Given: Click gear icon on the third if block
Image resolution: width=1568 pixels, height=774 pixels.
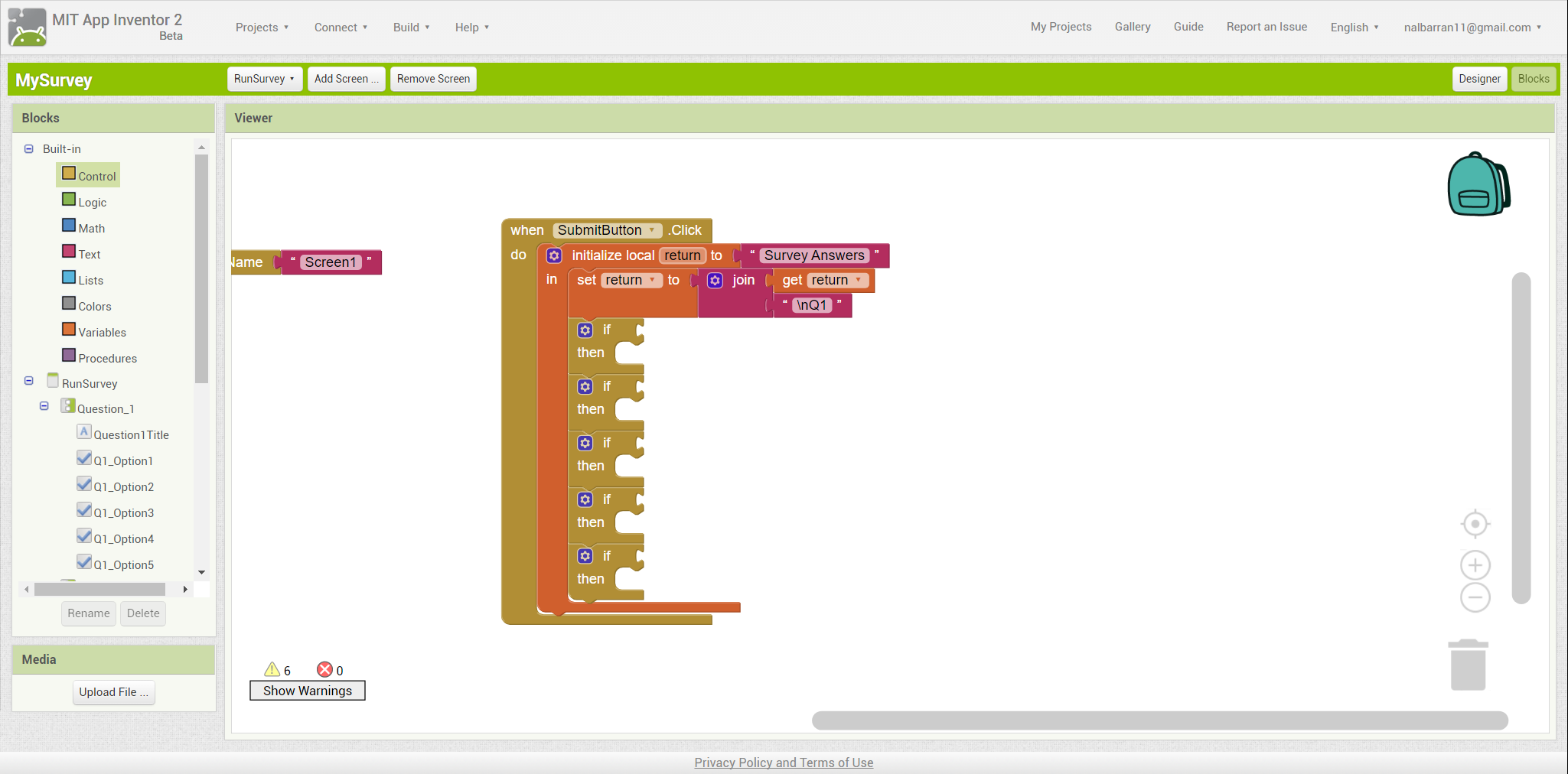Looking at the screenshot, I should click(x=585, y=444).
